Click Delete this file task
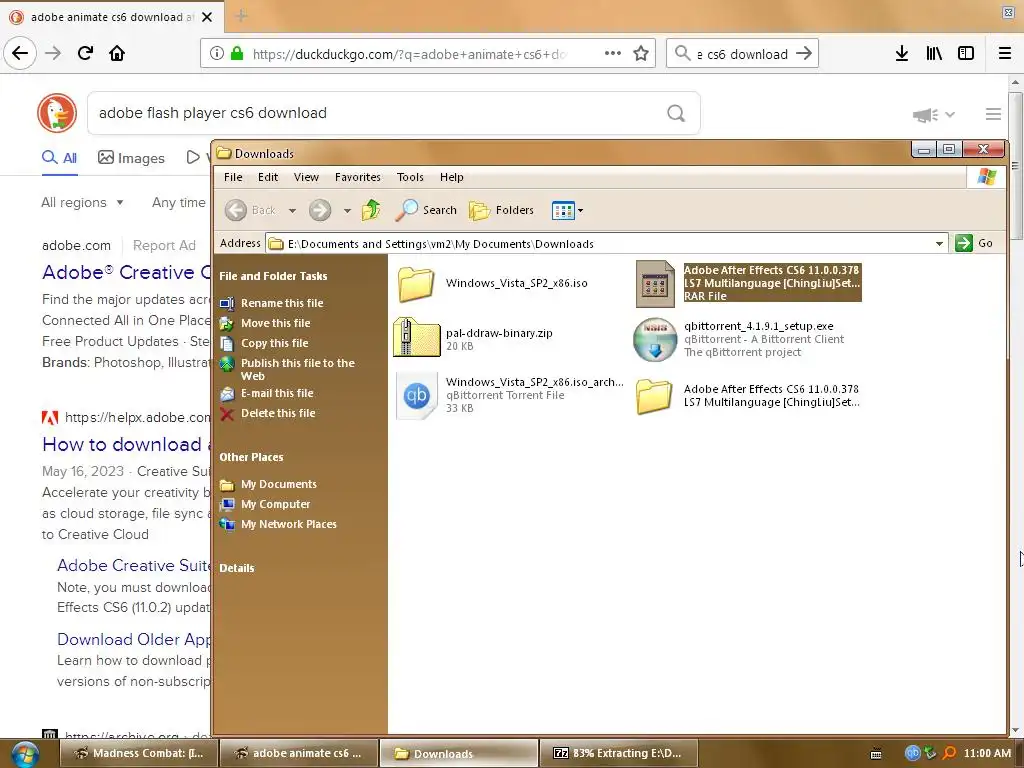Image resolution: width=1024 pixels, height=768 pixels. (267, 413)
